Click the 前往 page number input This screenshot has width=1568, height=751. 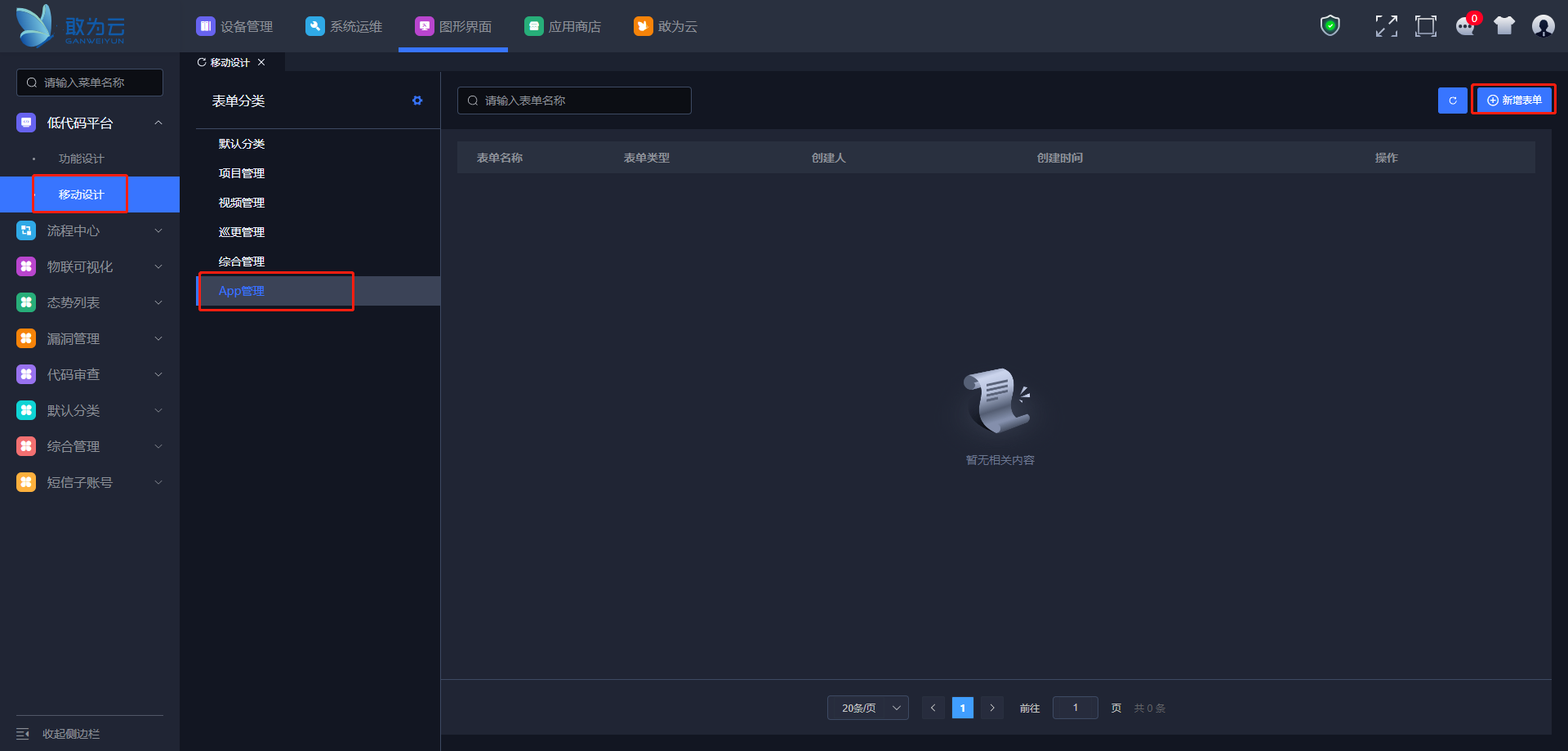pyautogui.click(x=1076, y=708)
